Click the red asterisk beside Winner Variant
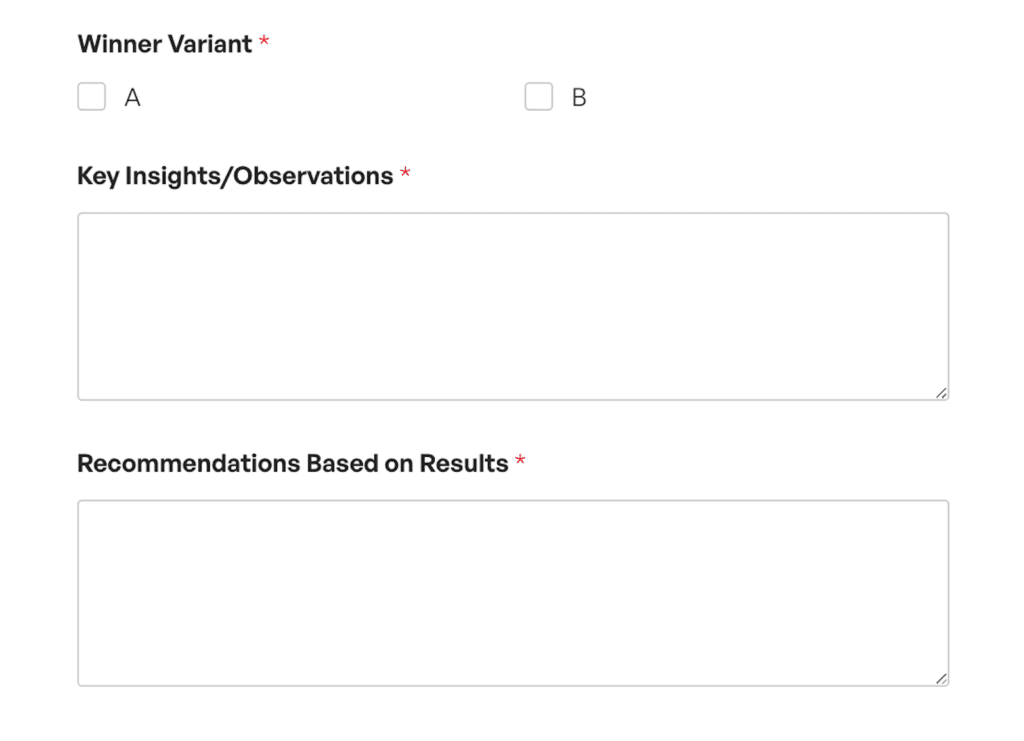 tap(264, 41)
